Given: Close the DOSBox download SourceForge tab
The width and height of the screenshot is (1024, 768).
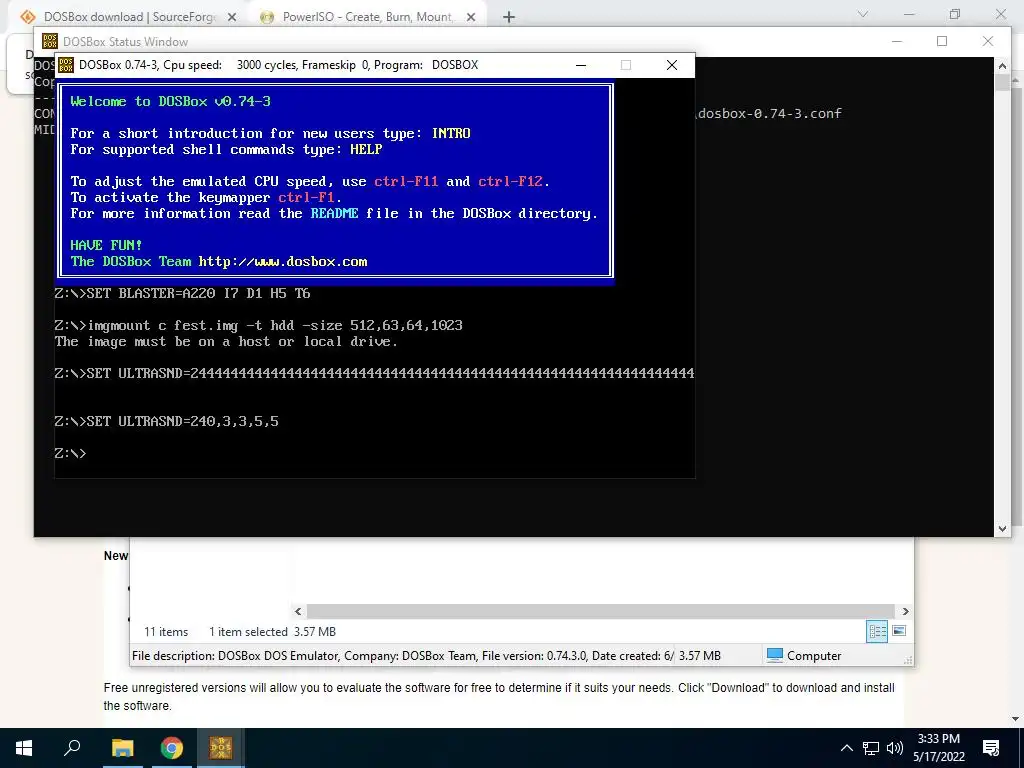Looking at the screenshot, I should 232,18.
